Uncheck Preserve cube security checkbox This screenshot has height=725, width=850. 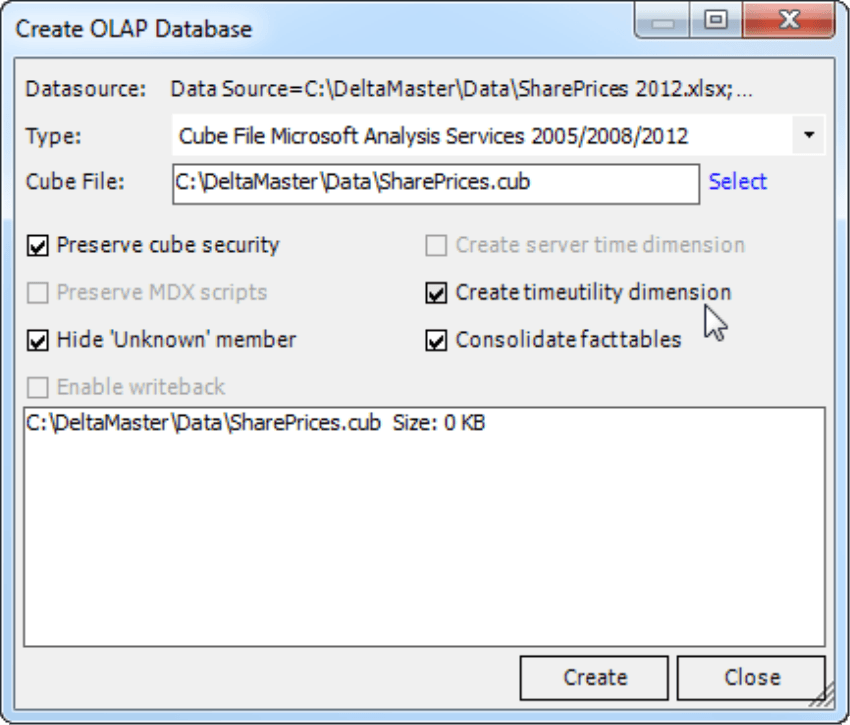(x=38, y=246)
